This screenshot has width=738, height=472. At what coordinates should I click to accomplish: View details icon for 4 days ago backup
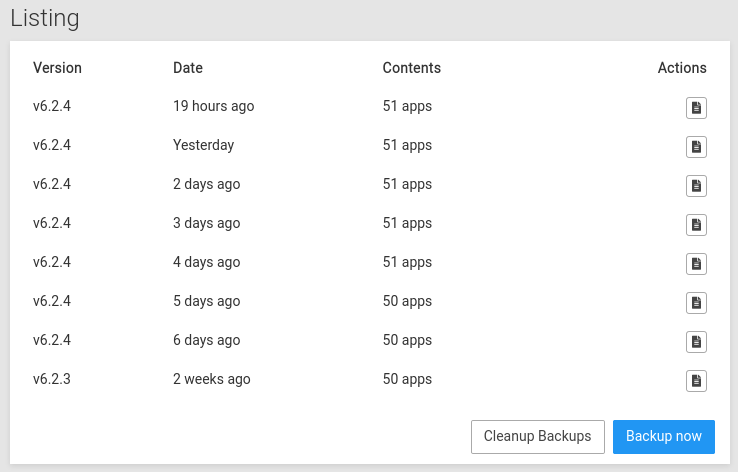tap(696, 264)
